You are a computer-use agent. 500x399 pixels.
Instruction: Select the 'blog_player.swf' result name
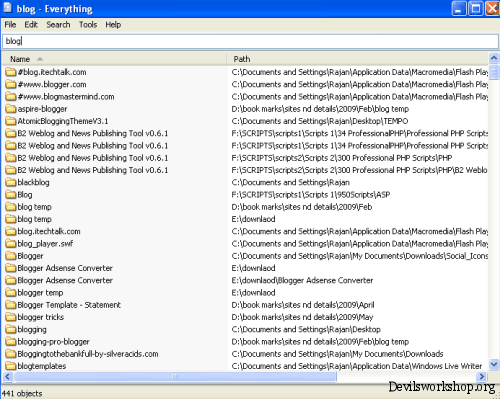(45, 244)
